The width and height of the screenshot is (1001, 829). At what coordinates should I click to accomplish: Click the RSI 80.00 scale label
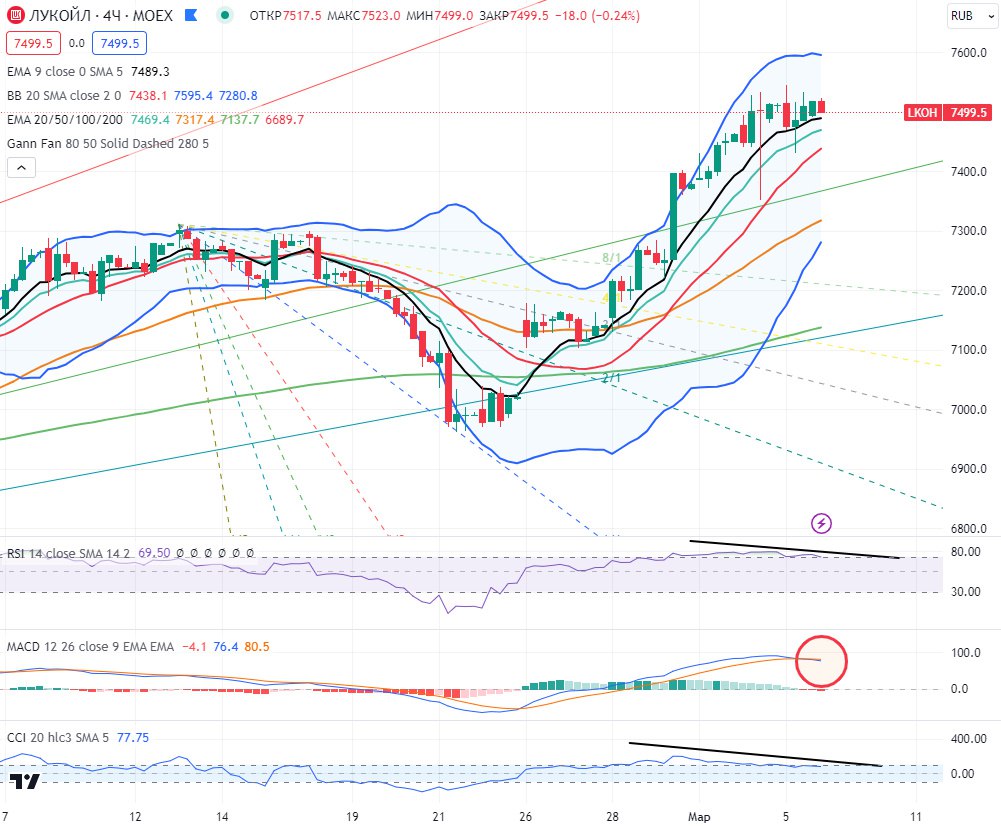tap(965, 552)
